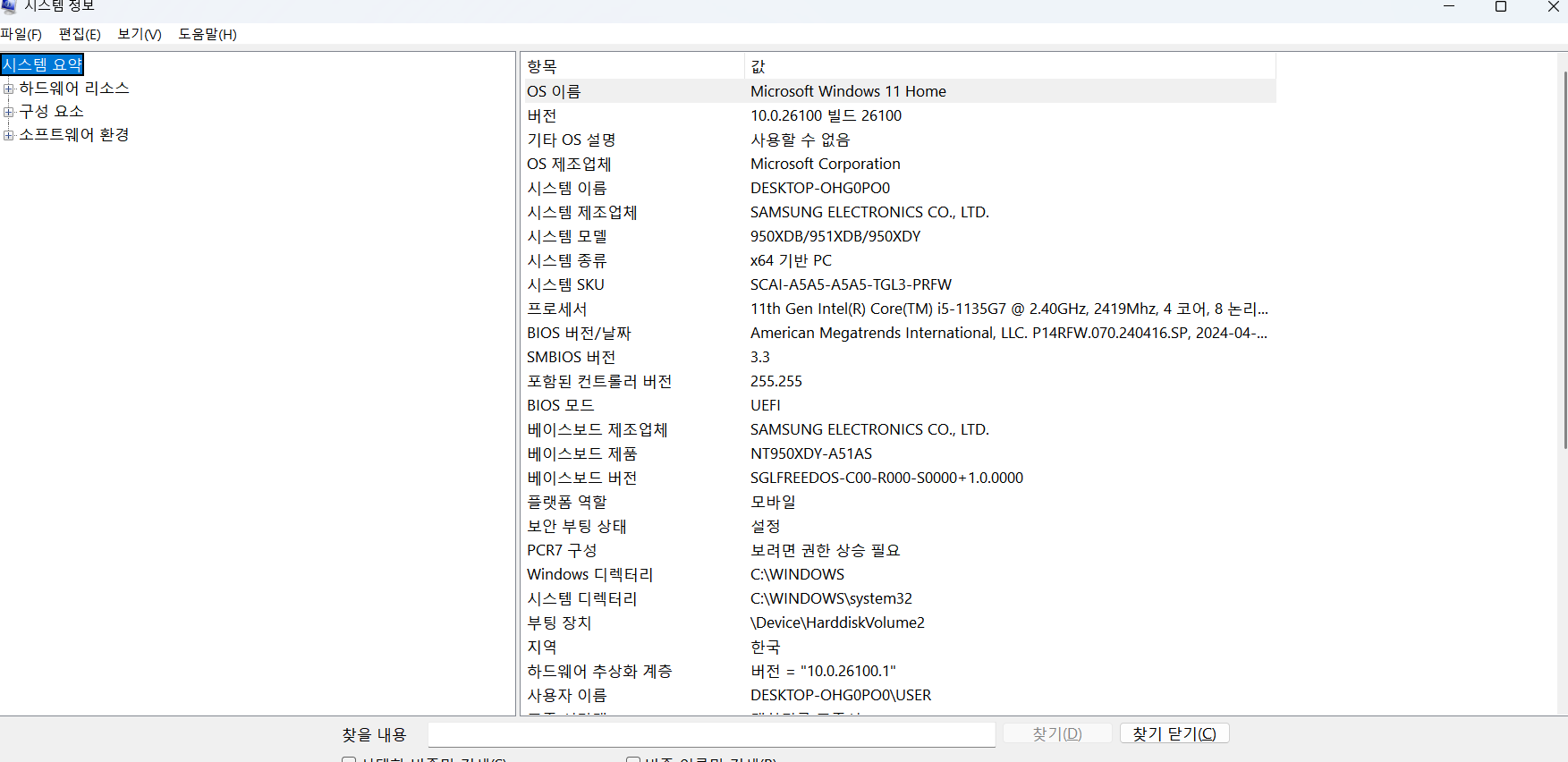Click the \Device\HarddiskVolume2 value
This screenshot has height=762, width=1568.
[837, 622]
